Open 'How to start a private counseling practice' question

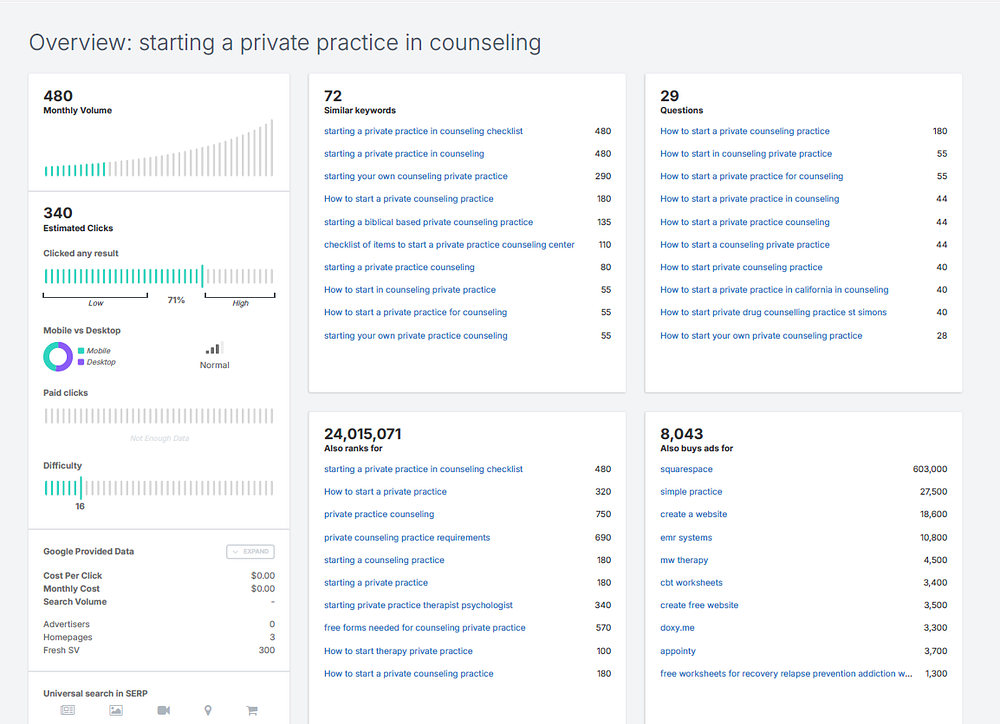click(745, 131)
